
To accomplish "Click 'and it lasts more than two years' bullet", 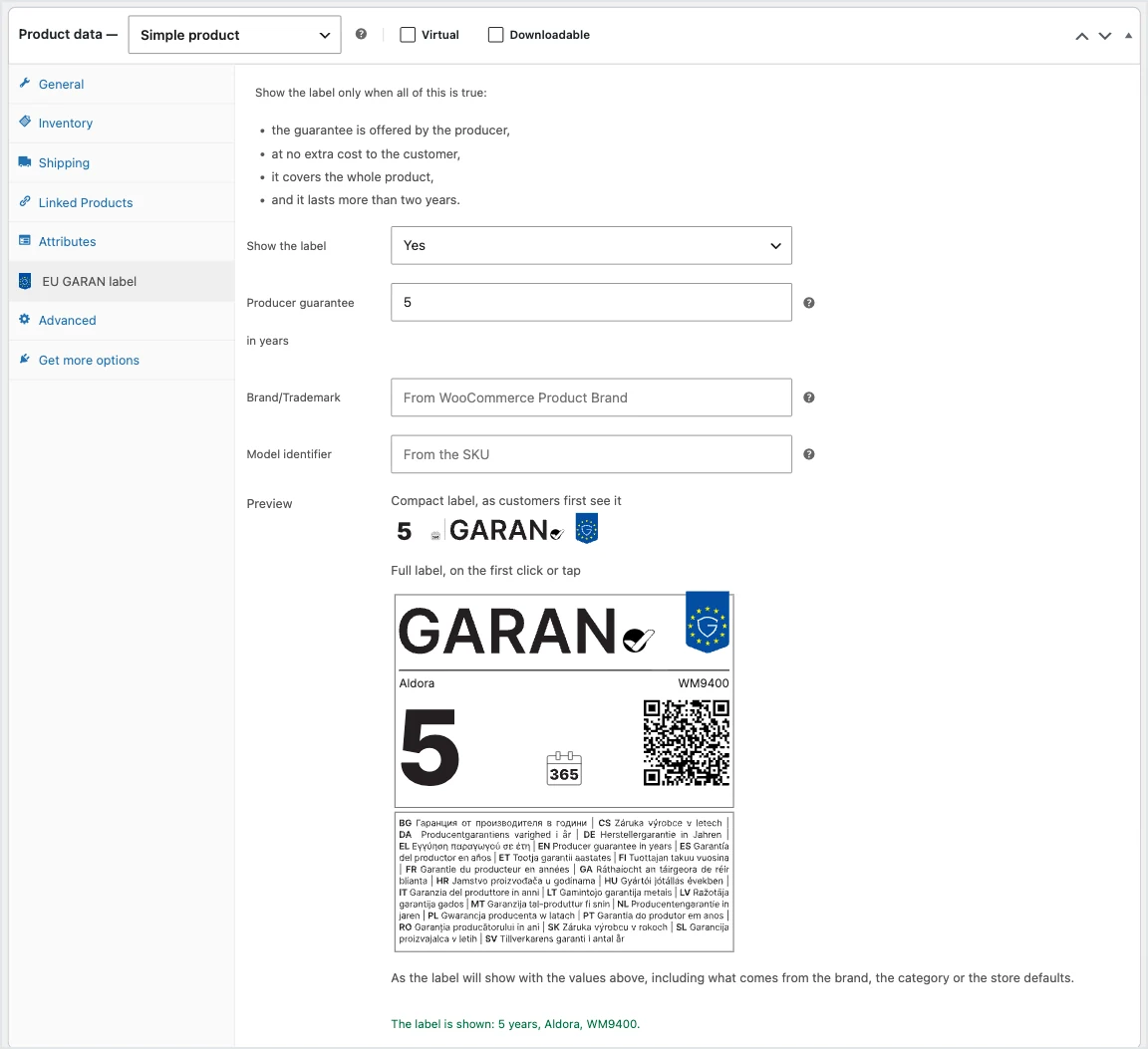I will (366, 200).
